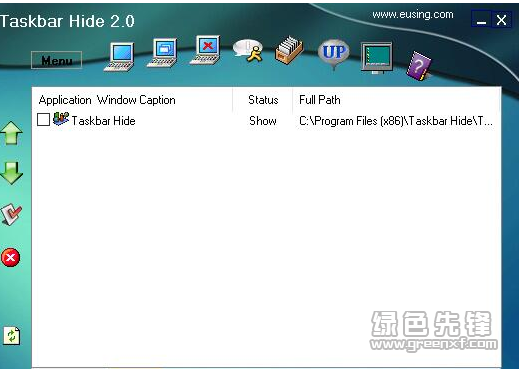
Task: Close the Taskbar Hide window
Action: click(x=501, y=20)
